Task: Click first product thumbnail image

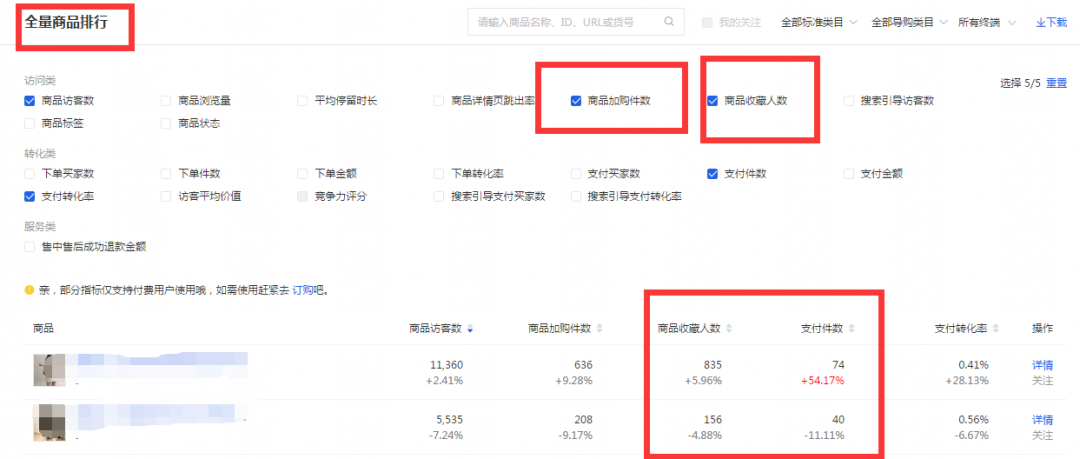Action: tap(49, 370)
